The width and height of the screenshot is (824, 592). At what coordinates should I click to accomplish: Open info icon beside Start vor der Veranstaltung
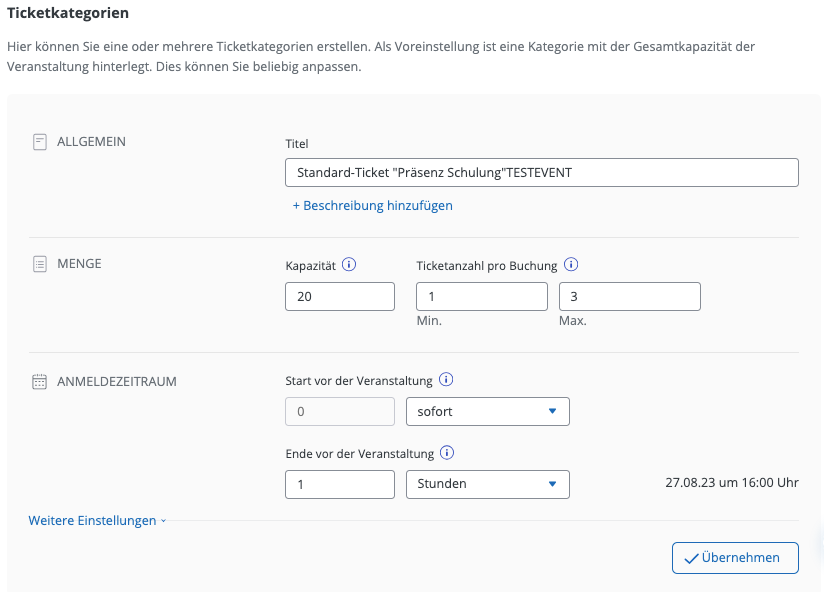tap(446, 380)
